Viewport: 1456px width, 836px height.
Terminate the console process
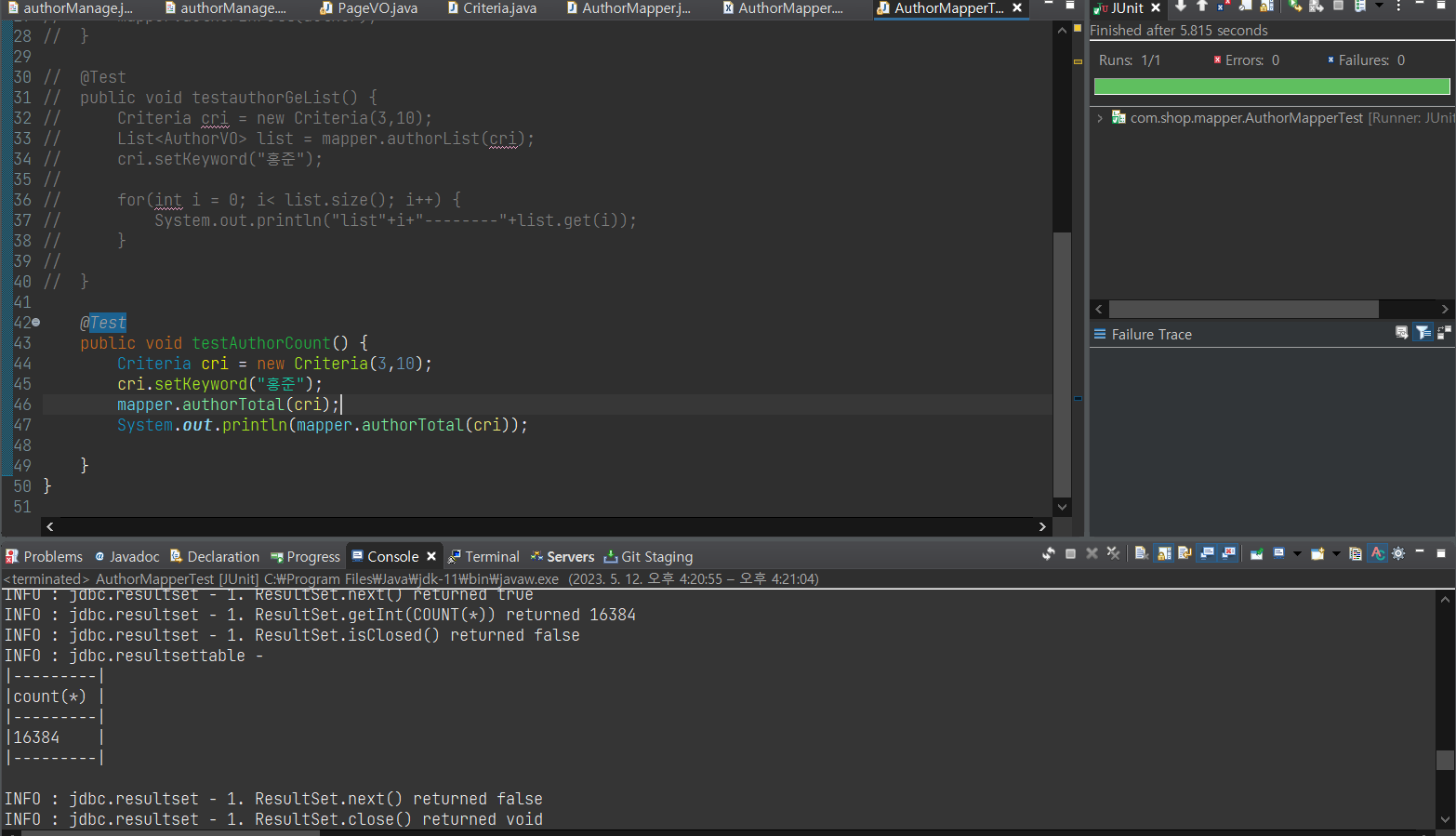1070,553
